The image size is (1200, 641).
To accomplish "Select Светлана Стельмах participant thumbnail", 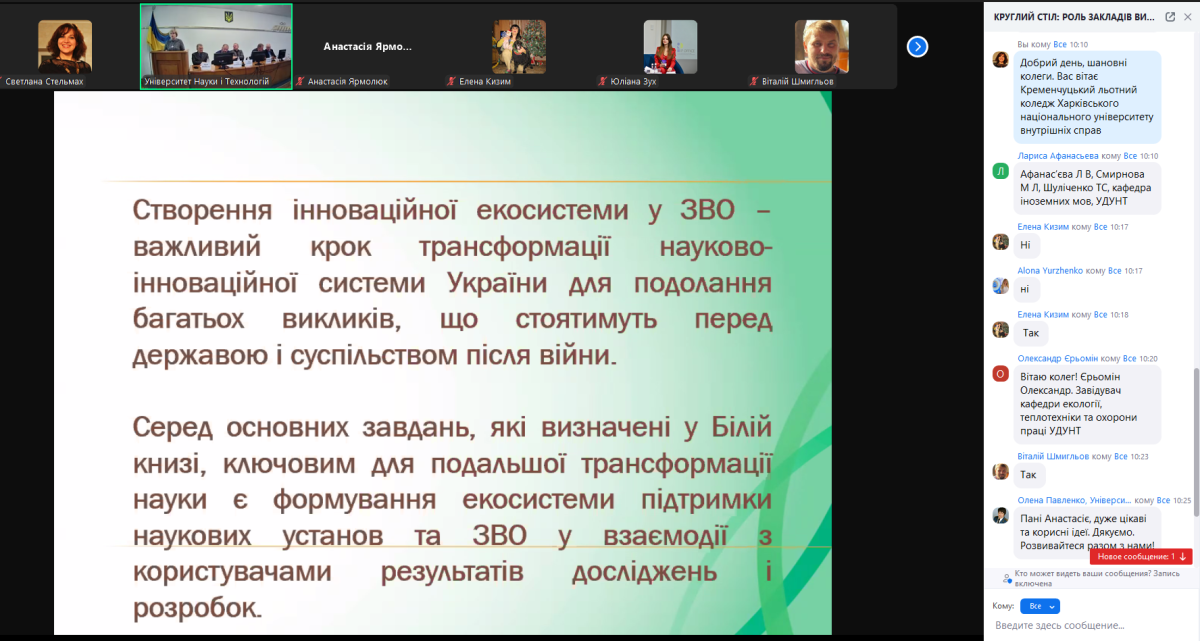I will [x=65, y=46].
